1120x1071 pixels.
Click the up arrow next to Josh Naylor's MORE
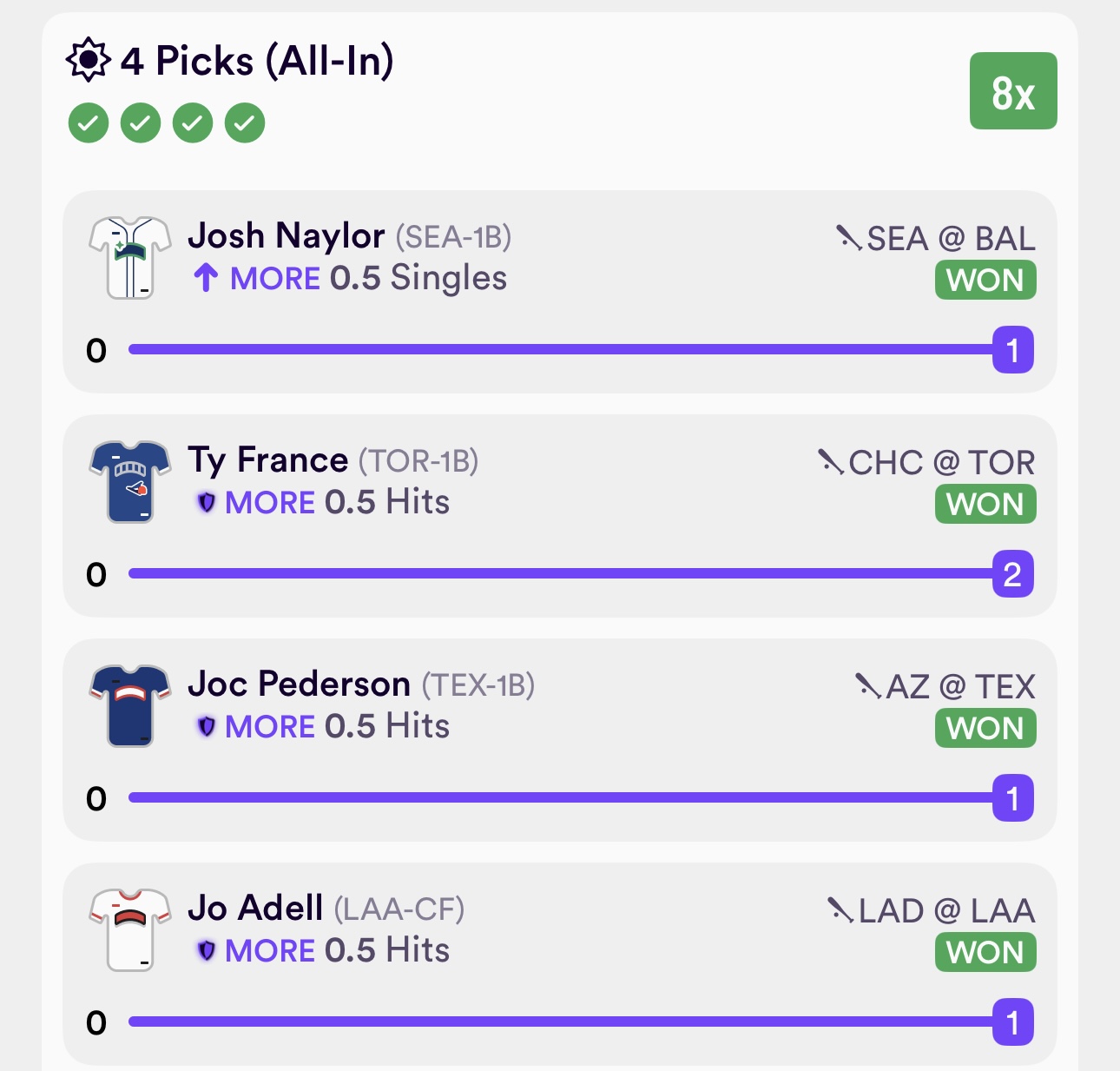(206, 278)
